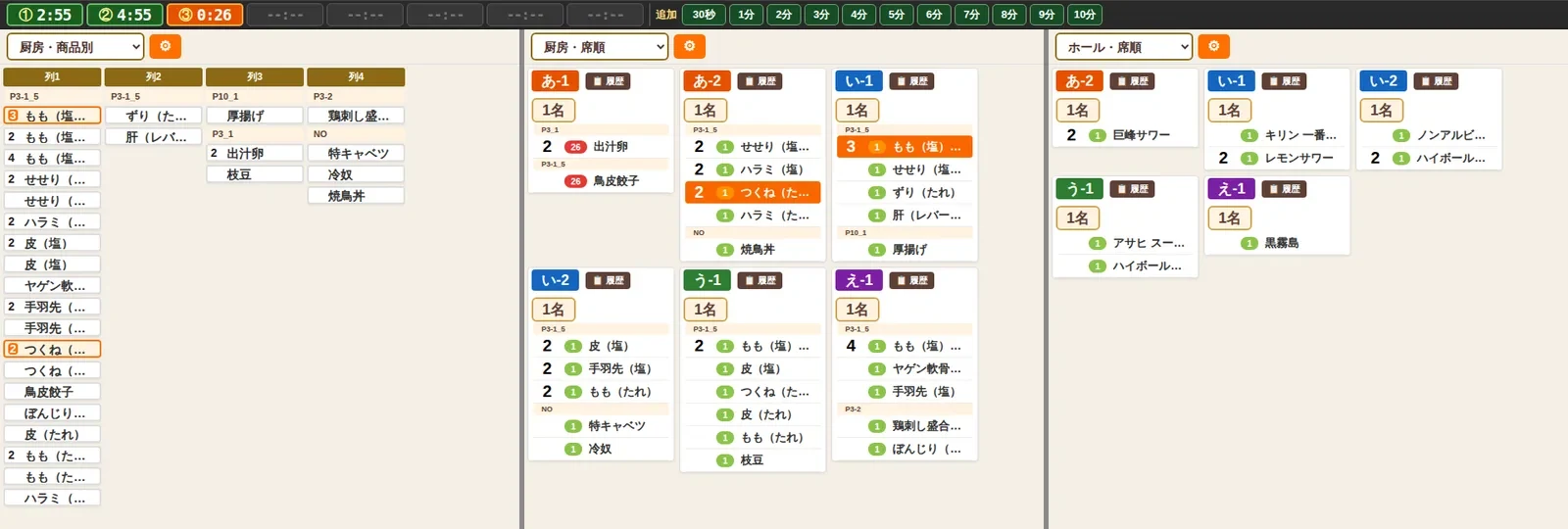Click 出汁卵 row on kitchen あ-1 card
Screen dimensions: 1568x529
point(601,147)
